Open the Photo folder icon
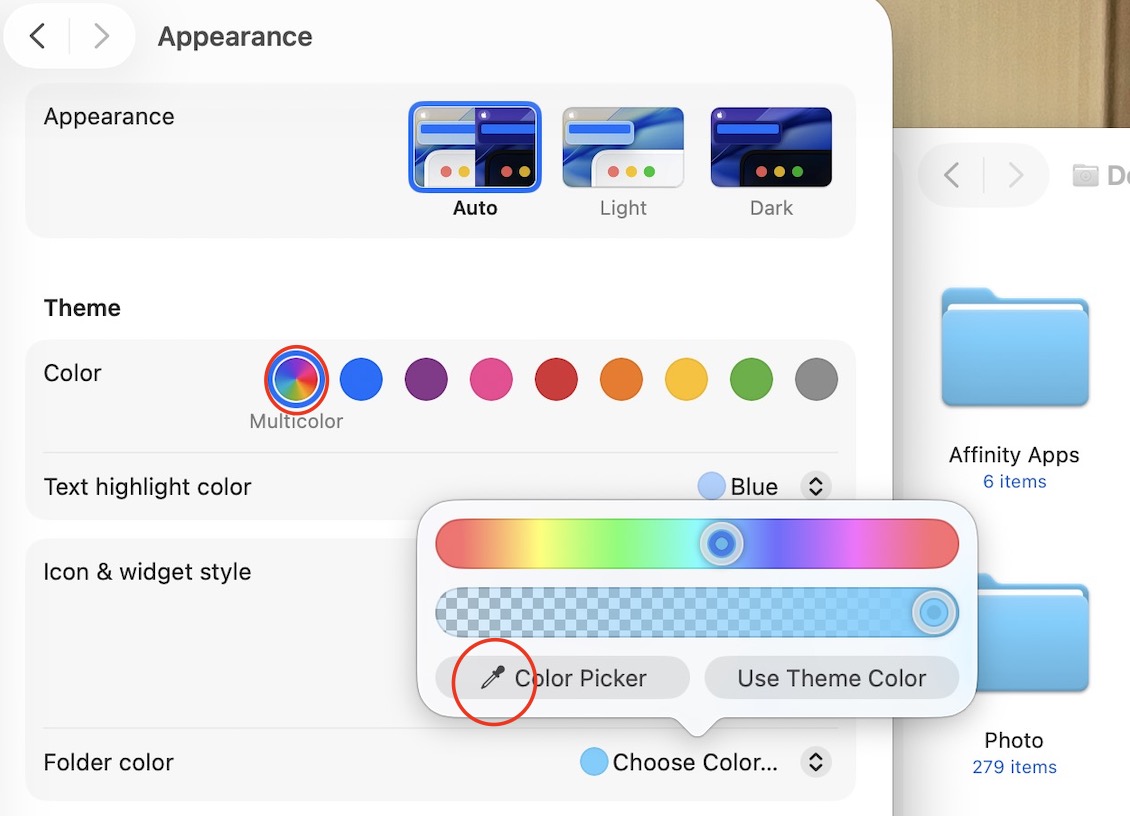The width and height of the screenshot is (1130, 816). click(x=1033, y=633)
